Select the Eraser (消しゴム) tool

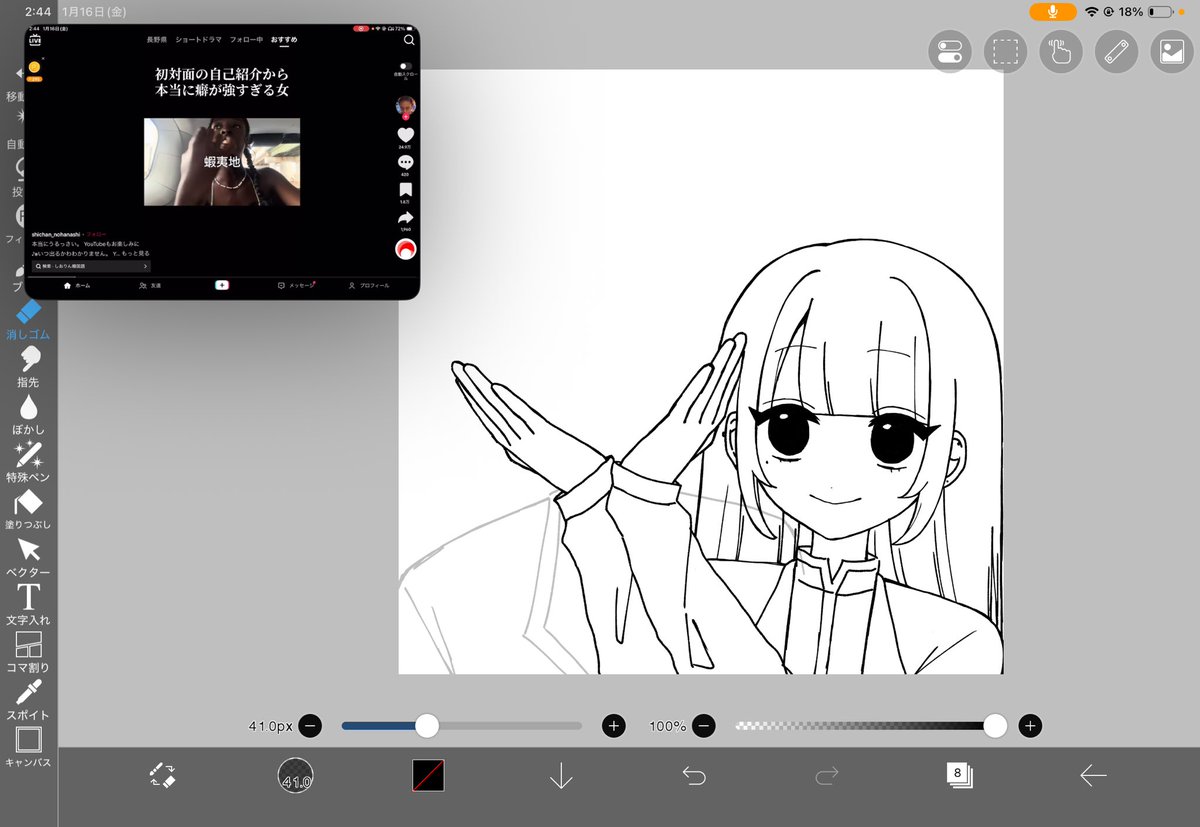pos(28,320)
